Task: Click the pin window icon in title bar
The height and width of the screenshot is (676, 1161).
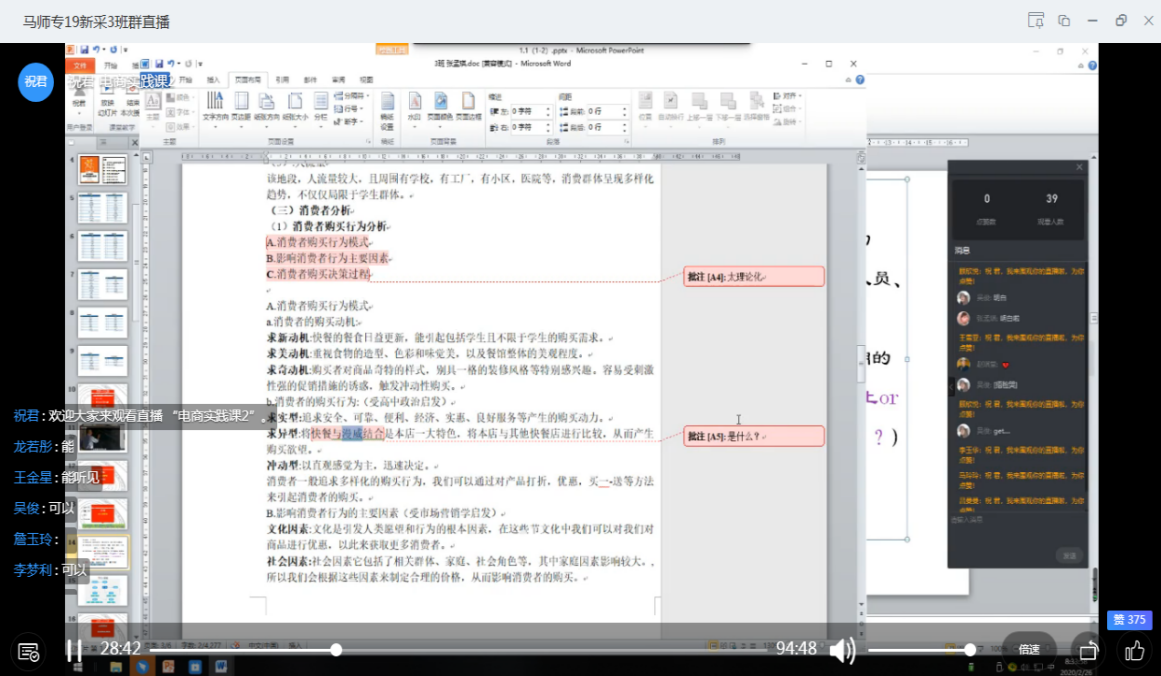Action: pos(1036,21)
